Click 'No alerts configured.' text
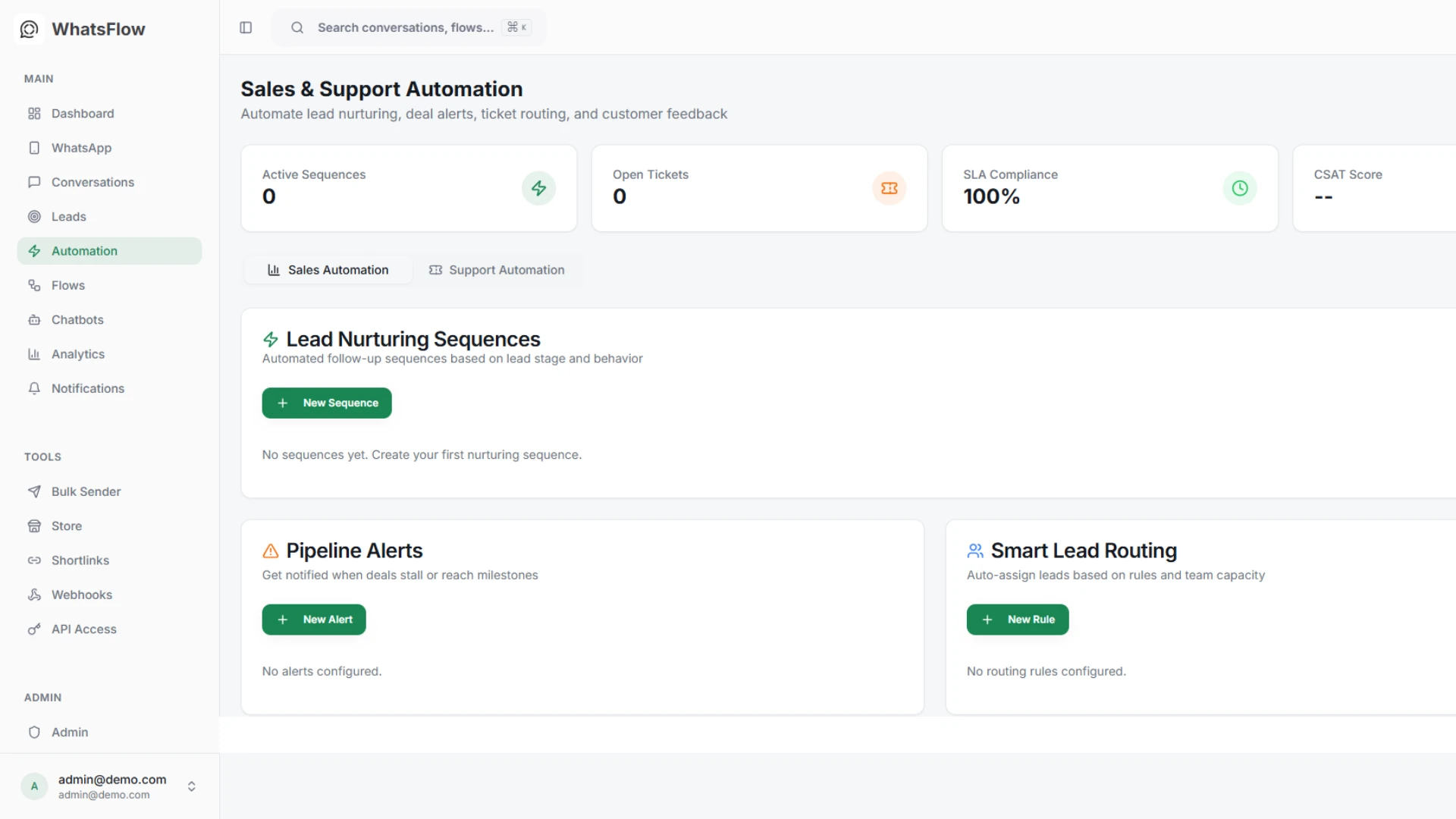This screenshot has width=1456, height=819. pyautogui.click(x=322, y=671)
